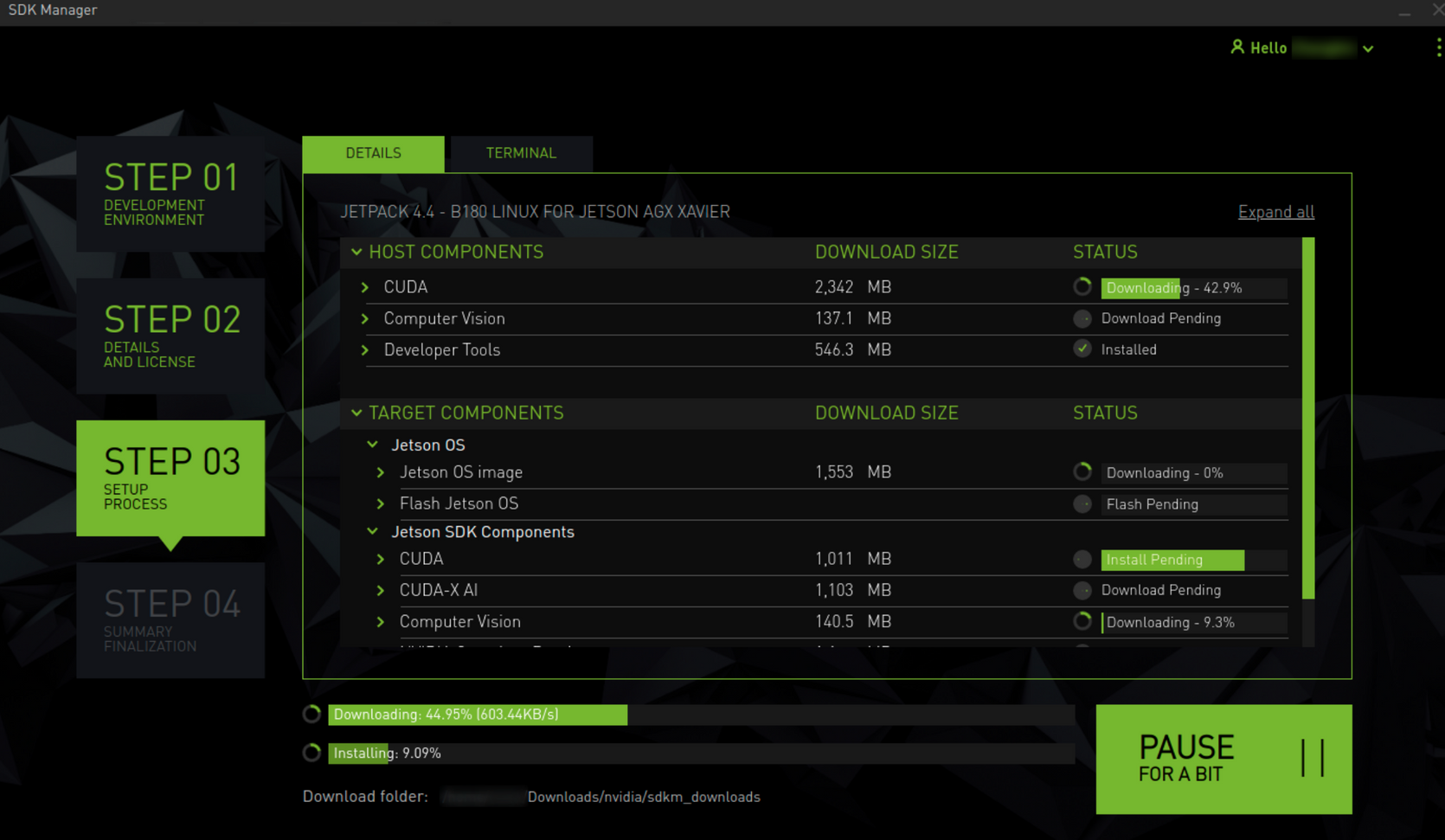Click the spinner icon beside Installing bar

[x=312, y=753]
